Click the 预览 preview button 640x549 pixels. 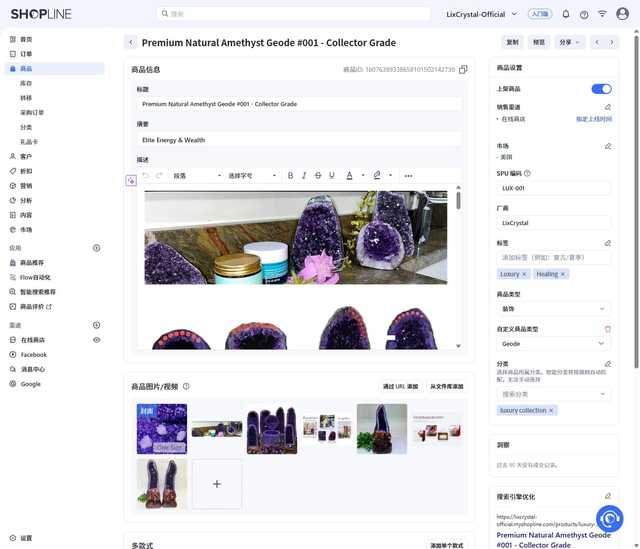(539, 42)
